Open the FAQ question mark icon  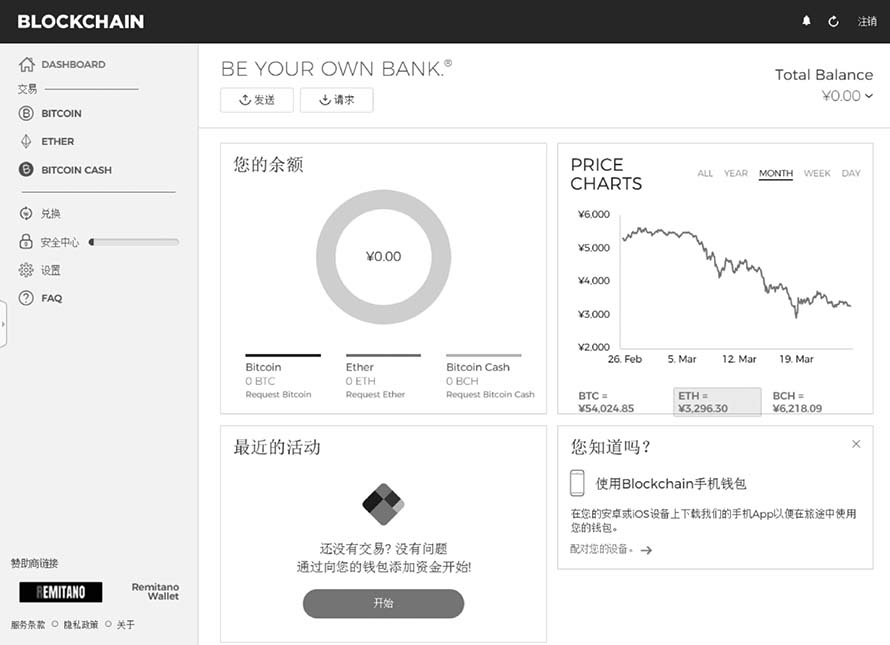click(26, 297)
